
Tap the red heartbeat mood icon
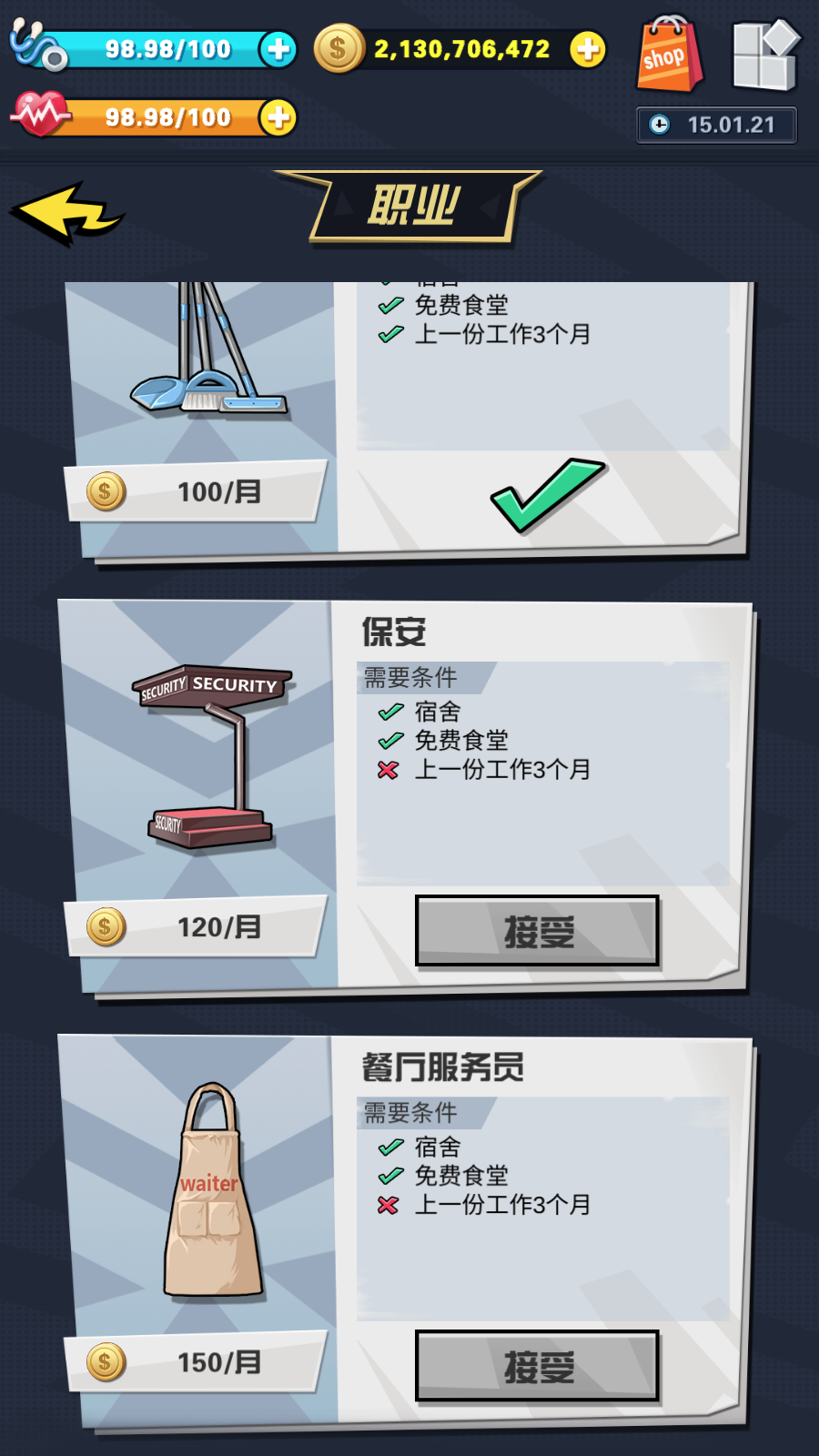[39, 114]
